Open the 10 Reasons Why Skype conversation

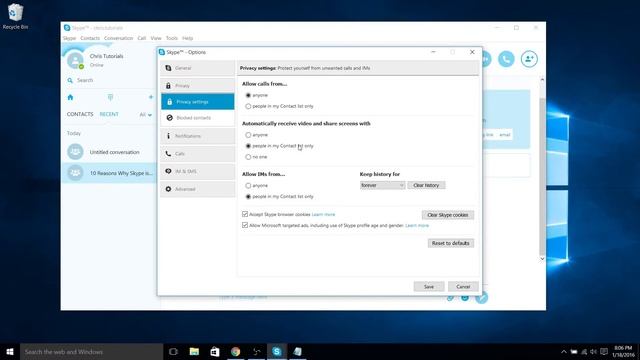pos(109,173)
